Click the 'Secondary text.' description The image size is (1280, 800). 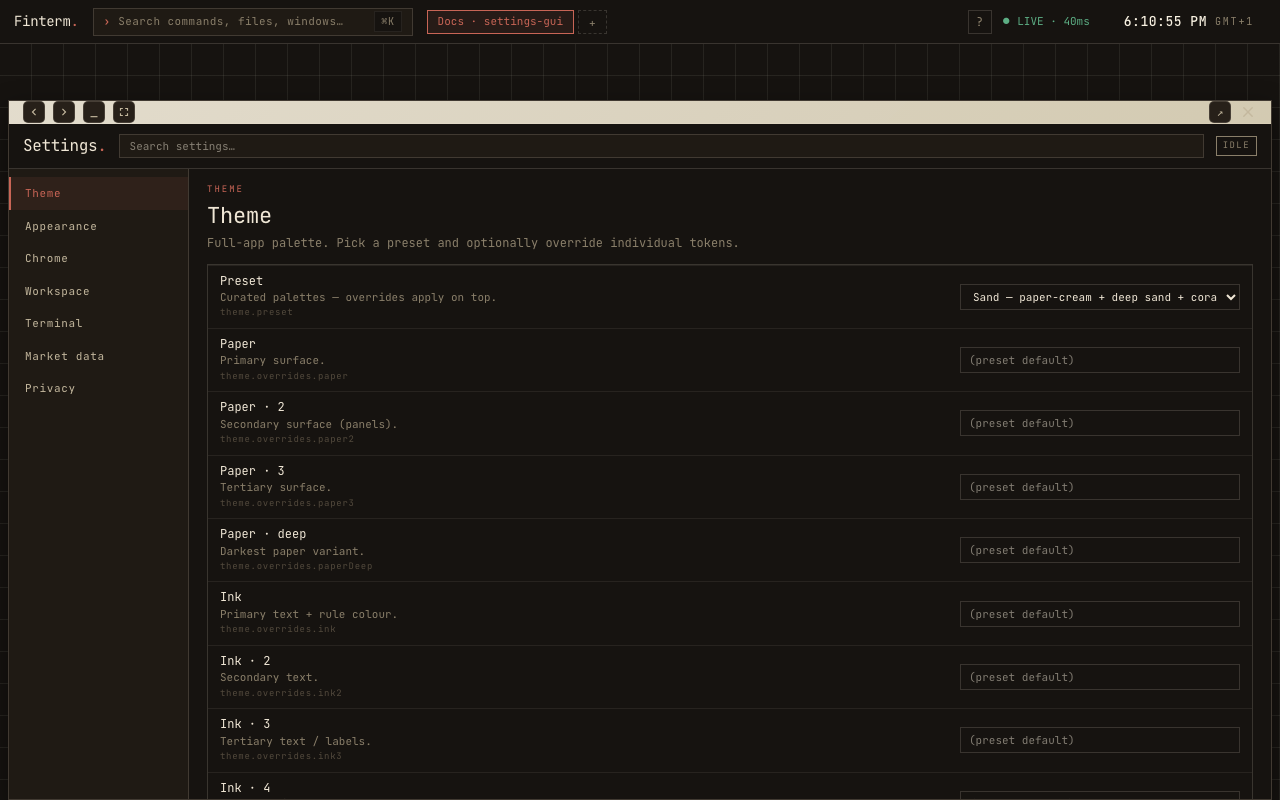tap(270, 678)
